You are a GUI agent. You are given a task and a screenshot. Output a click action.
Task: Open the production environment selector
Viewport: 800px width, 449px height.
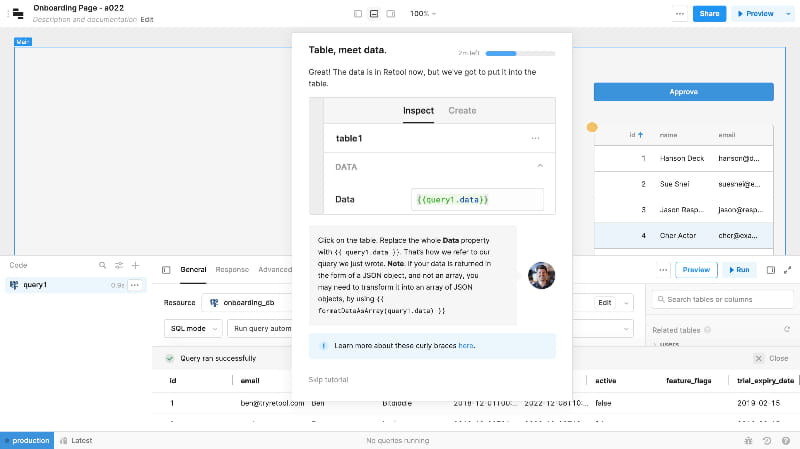27,440
